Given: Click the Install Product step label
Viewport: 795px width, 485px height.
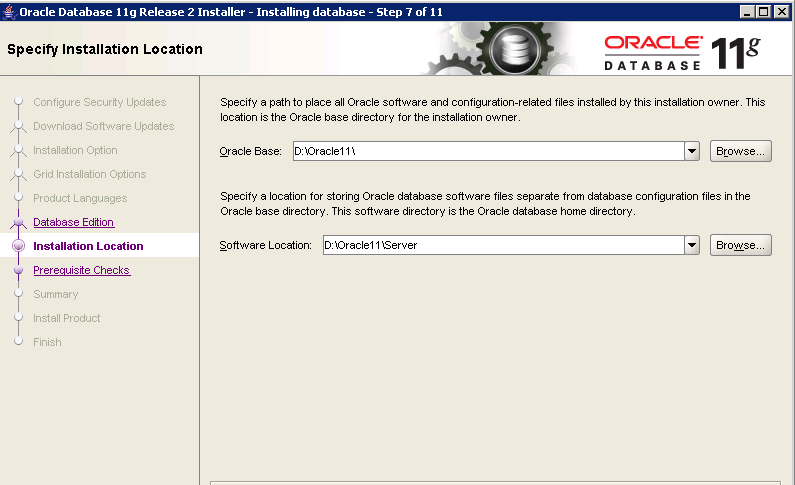Looking at the screenshot, I should (x=66, y=318).
